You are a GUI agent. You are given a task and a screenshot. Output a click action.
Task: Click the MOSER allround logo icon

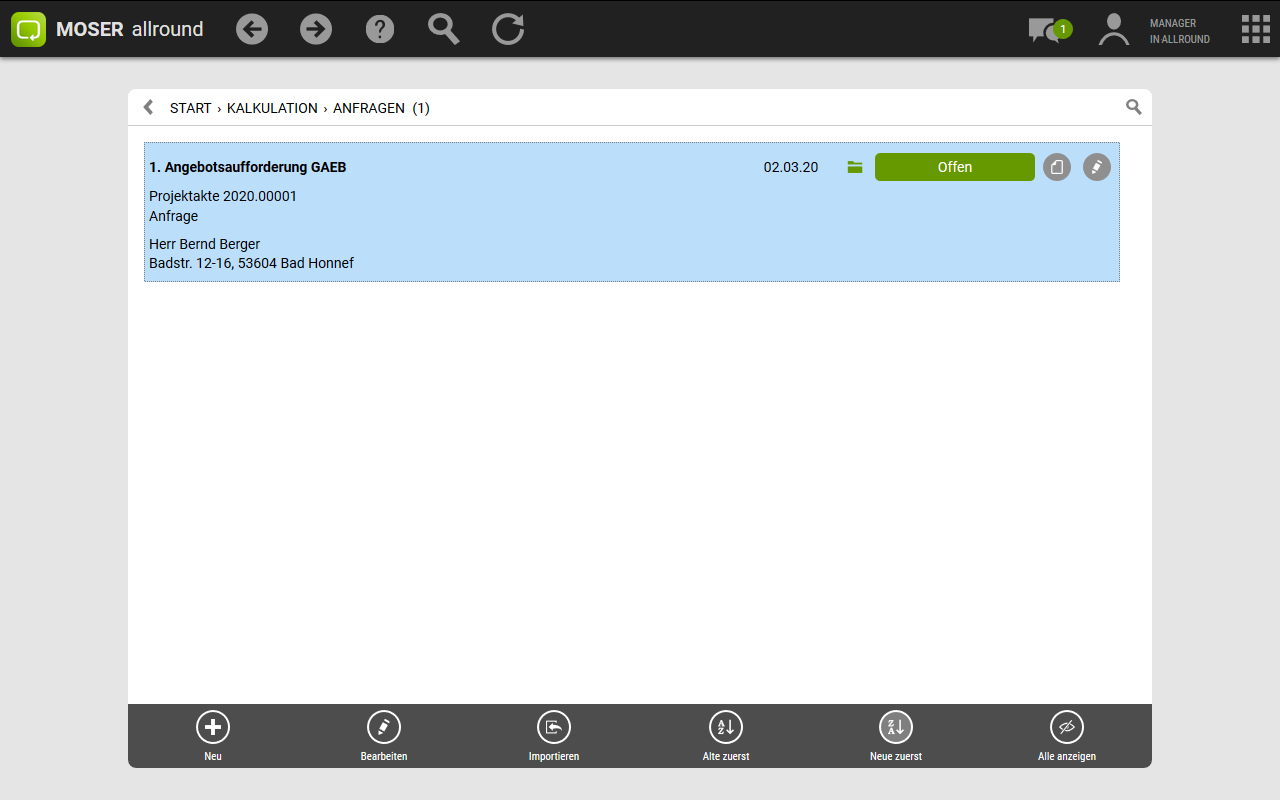[29, 29]
